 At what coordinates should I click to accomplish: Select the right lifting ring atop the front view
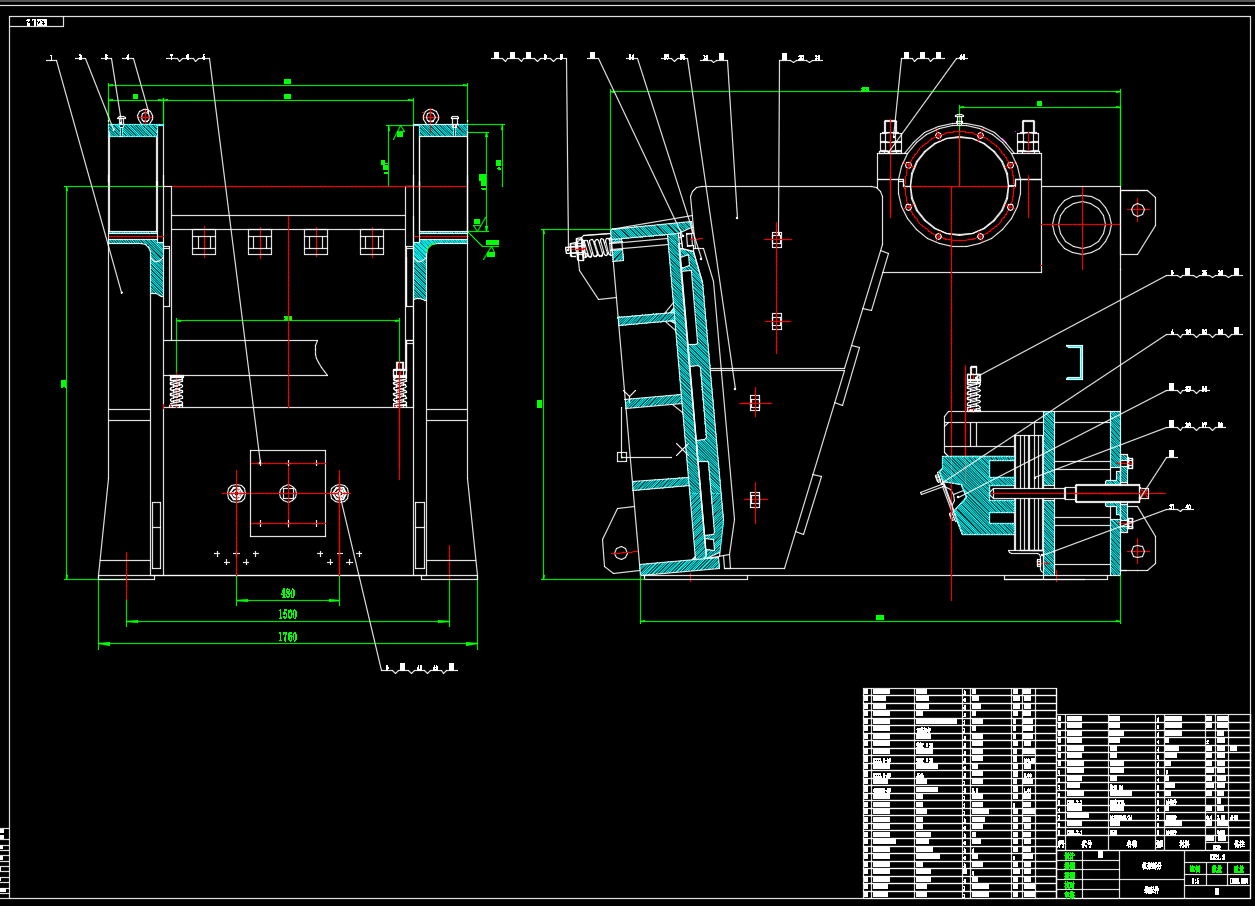pos(430,117)
